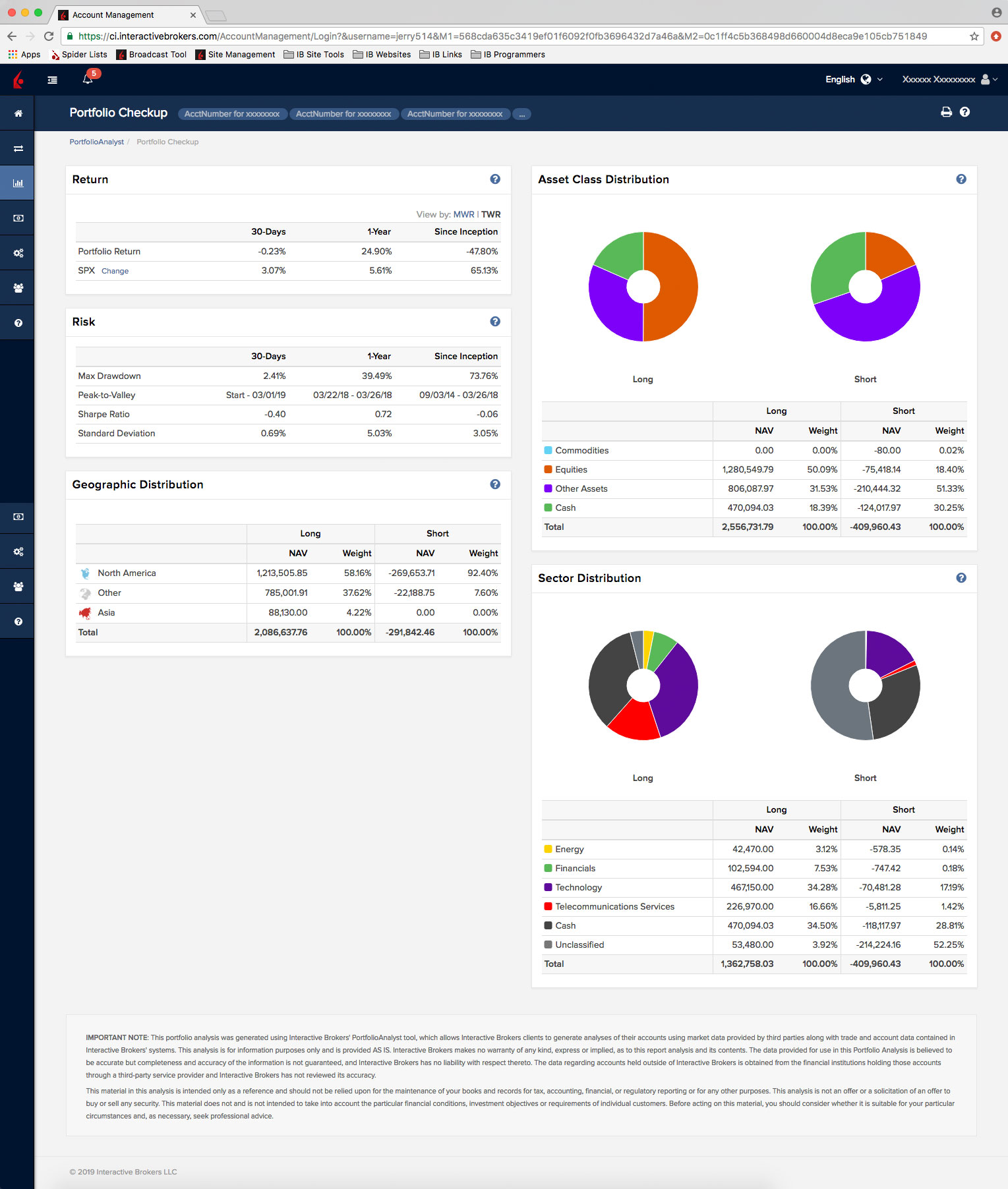The height and width of the screenshot is (1189, 1008).
Task: Click the Energy yellow legend swatch
Action: 548,849
